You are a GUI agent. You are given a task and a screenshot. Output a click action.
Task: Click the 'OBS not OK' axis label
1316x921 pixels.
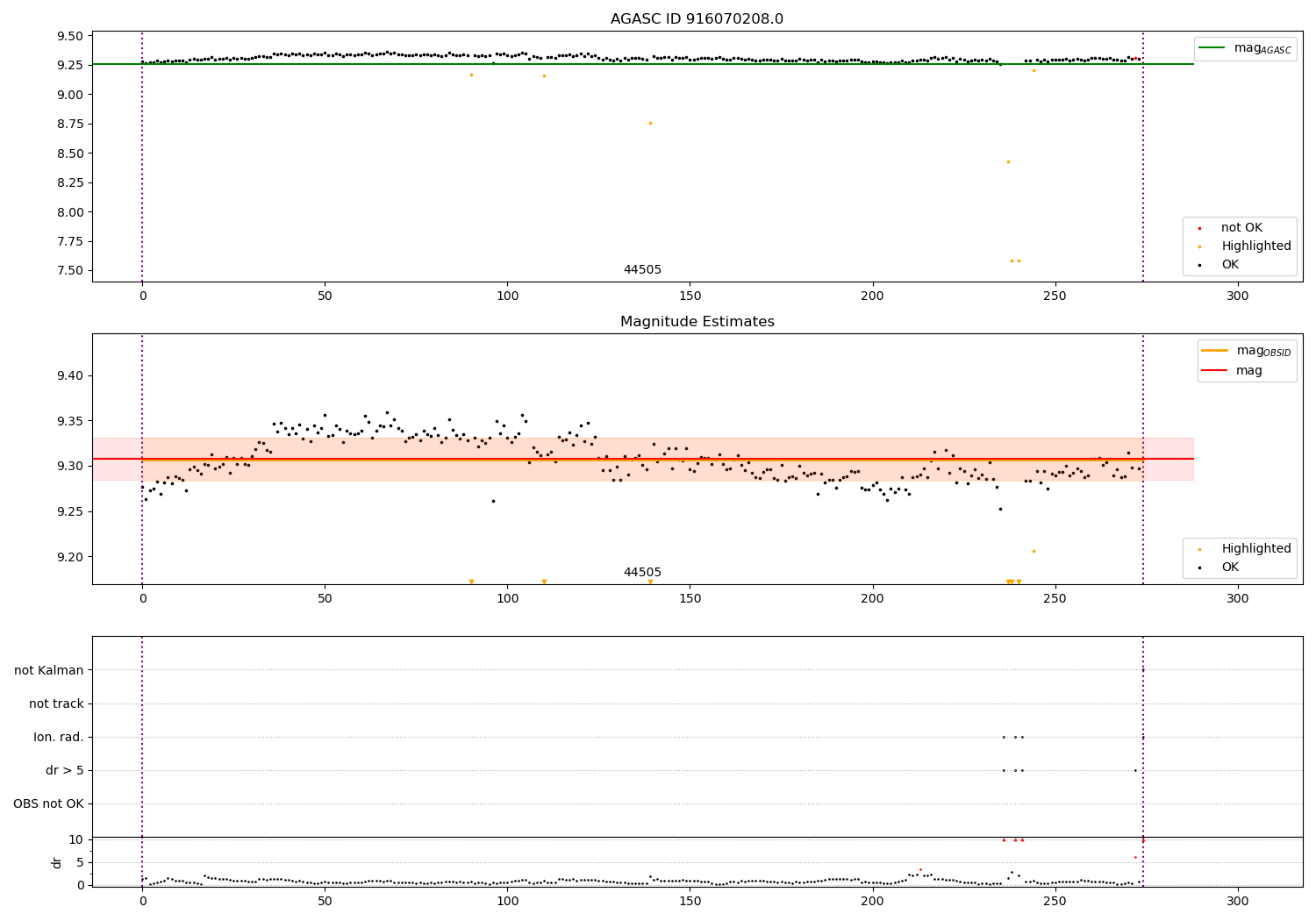pyautogui.click(x=49, y=804)
